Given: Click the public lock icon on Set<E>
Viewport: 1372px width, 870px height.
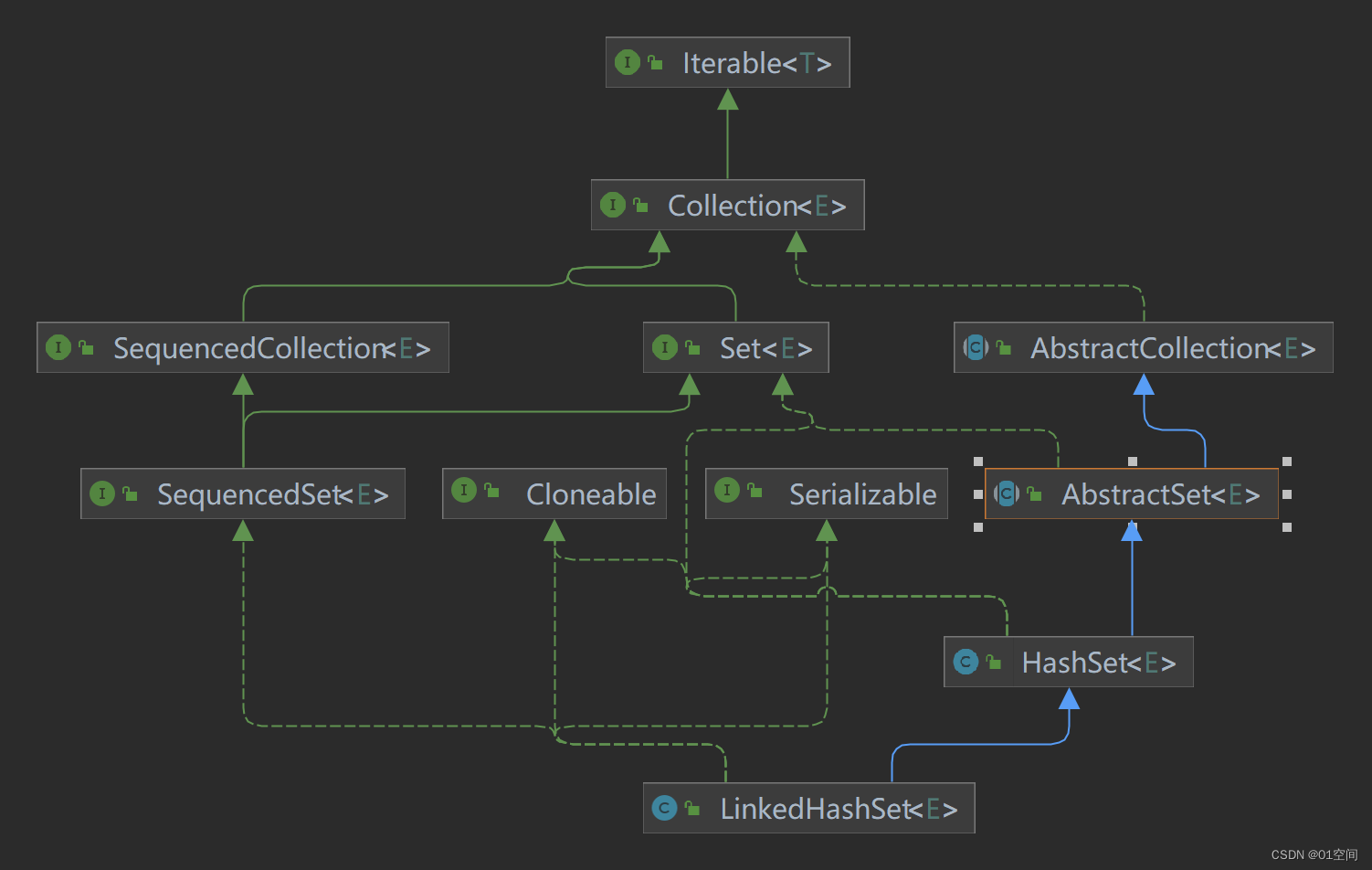Looking at the screenshot, I should coord(692,347).
